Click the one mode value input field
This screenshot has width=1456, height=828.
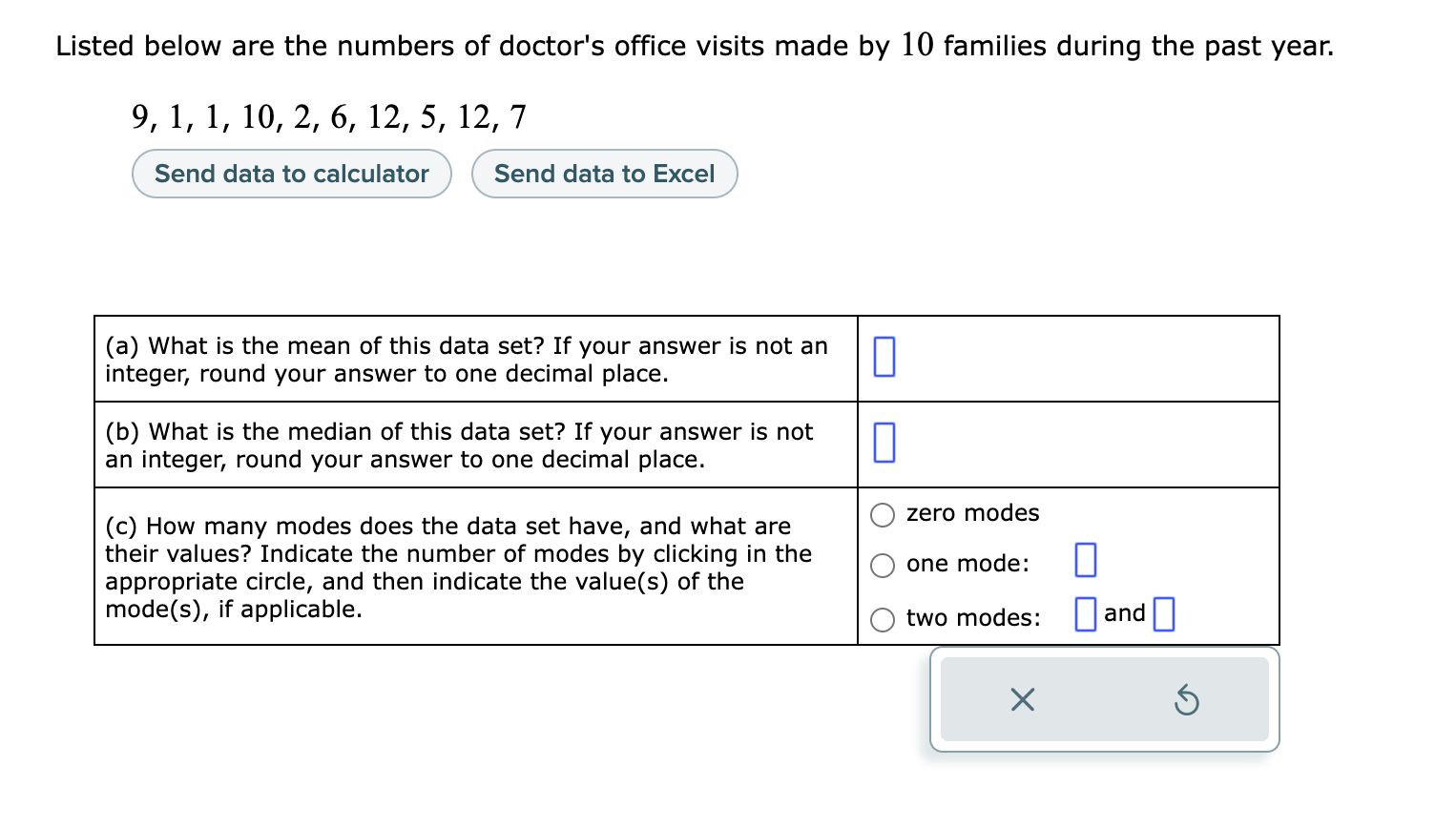(1086, 561)
